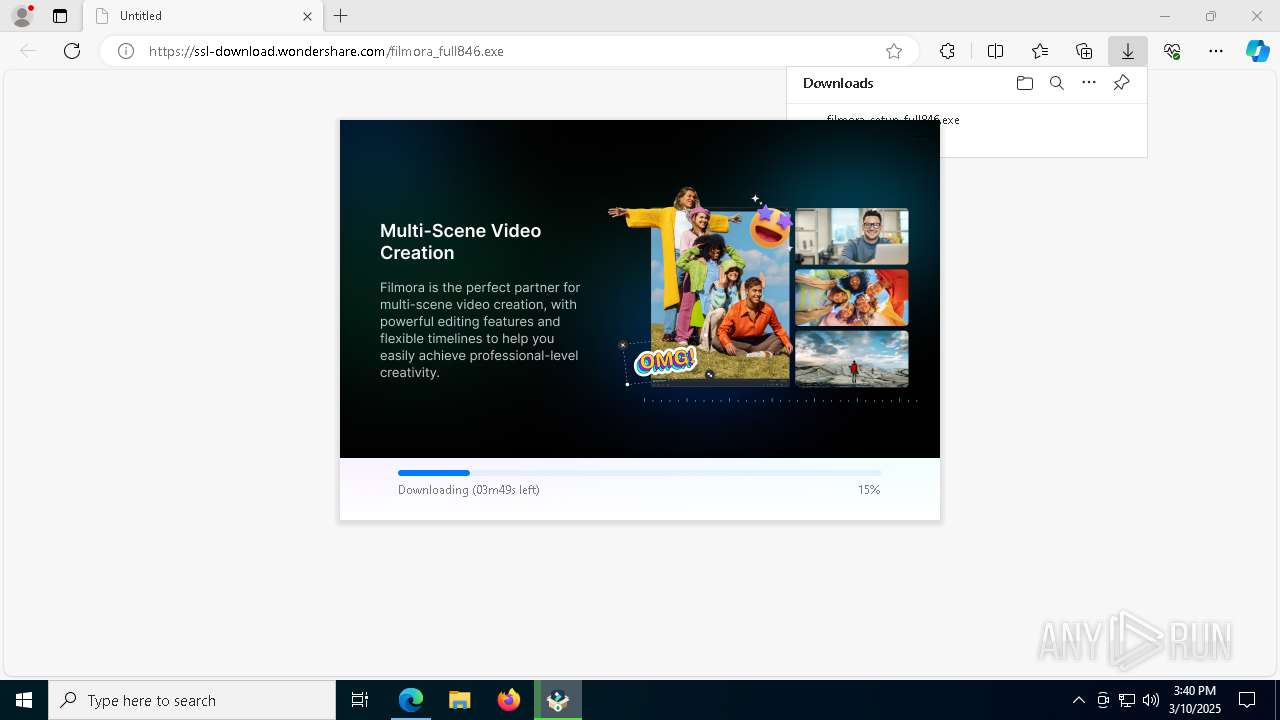
Task: Open Browser essentials heart icon
Action: click(x=1172, y=51)
